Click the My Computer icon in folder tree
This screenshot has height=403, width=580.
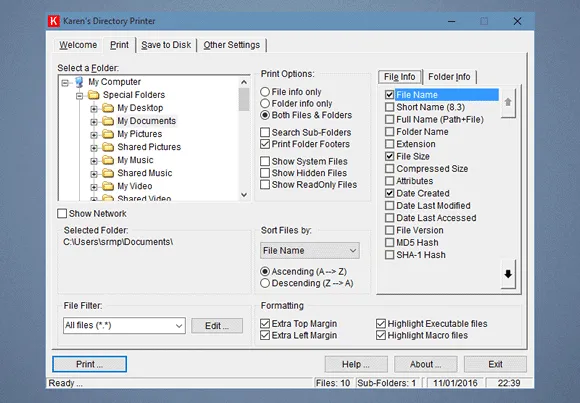point(79,82)
